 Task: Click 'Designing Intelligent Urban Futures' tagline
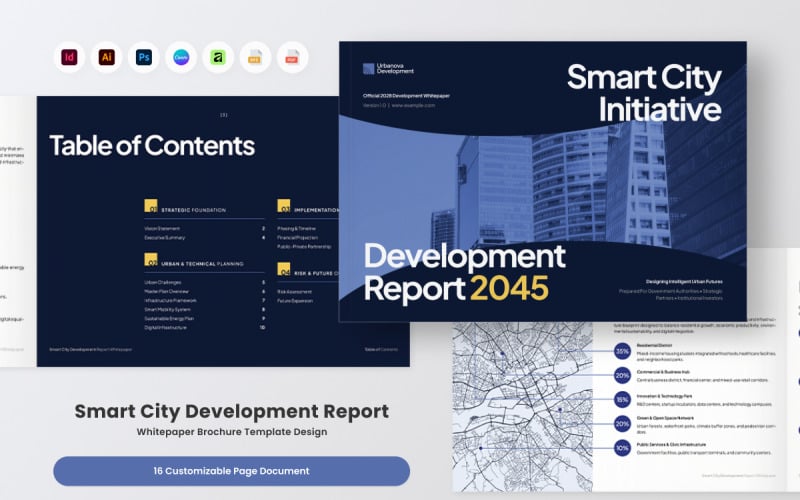[684, 282]
